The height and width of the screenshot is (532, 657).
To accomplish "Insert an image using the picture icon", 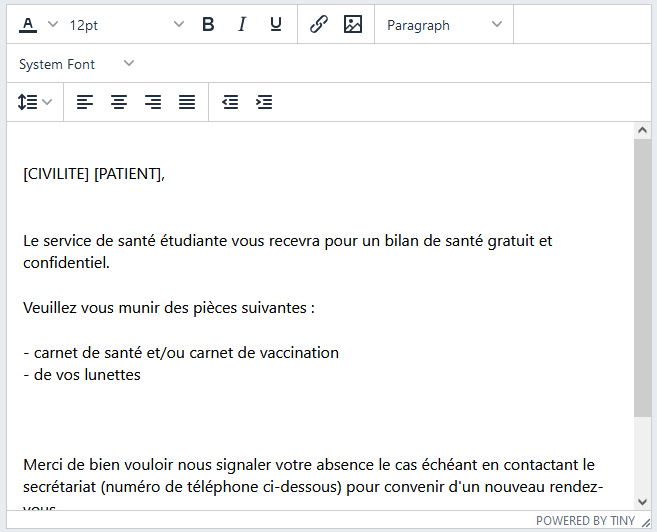I will pos(353,25).
